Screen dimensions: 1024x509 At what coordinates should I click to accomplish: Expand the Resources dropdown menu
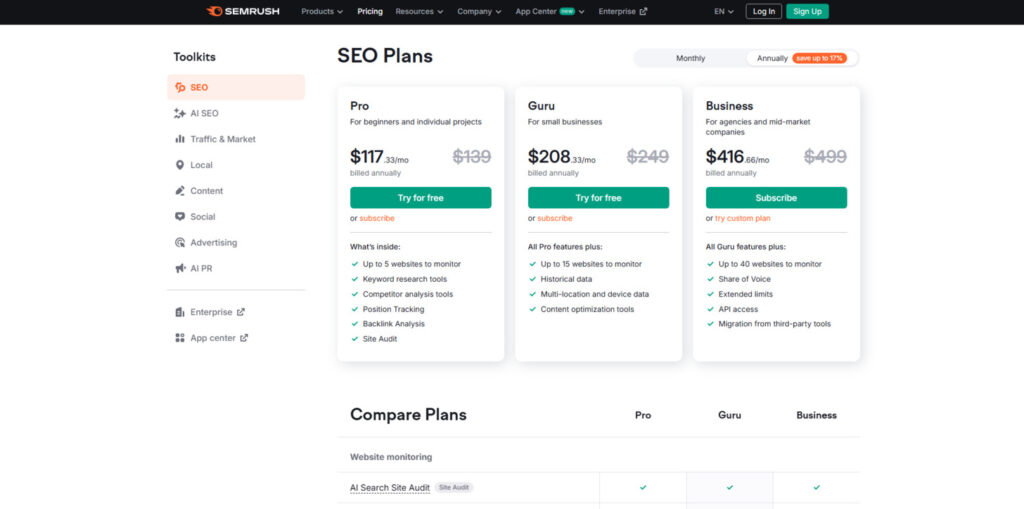[419, 12]
